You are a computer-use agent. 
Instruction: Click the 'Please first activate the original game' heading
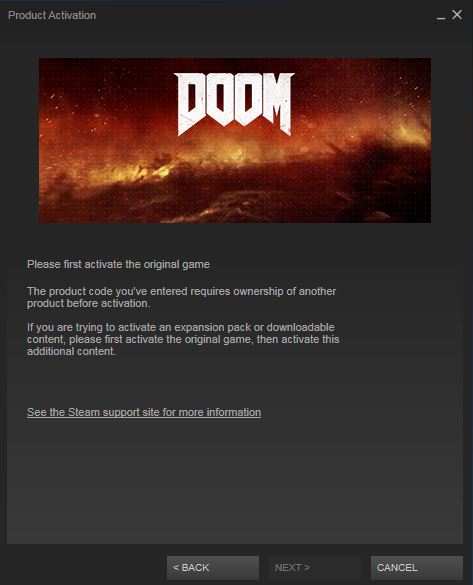point(118,265)
